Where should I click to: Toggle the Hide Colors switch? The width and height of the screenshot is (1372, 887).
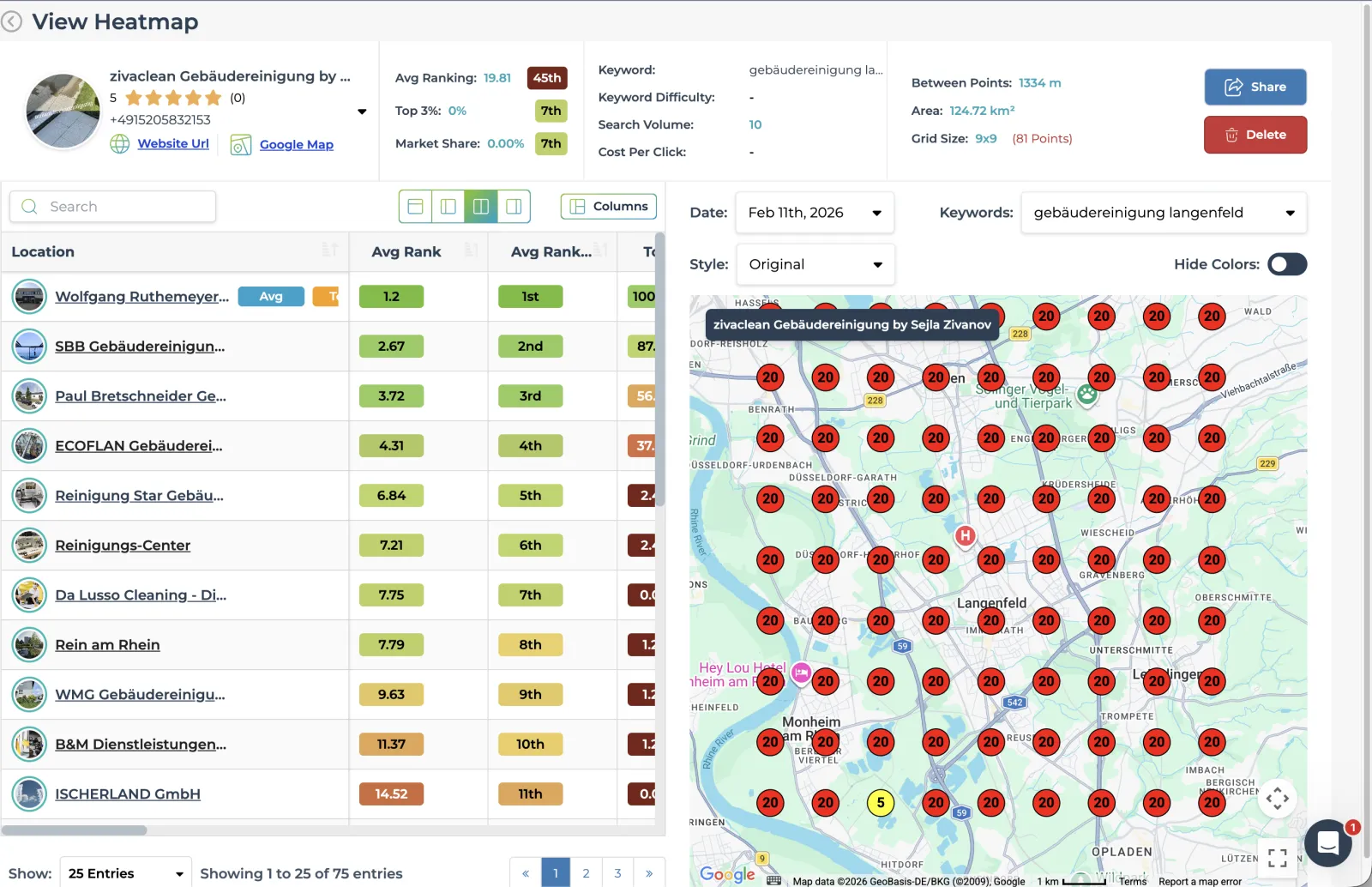[x=1287, y=264]
